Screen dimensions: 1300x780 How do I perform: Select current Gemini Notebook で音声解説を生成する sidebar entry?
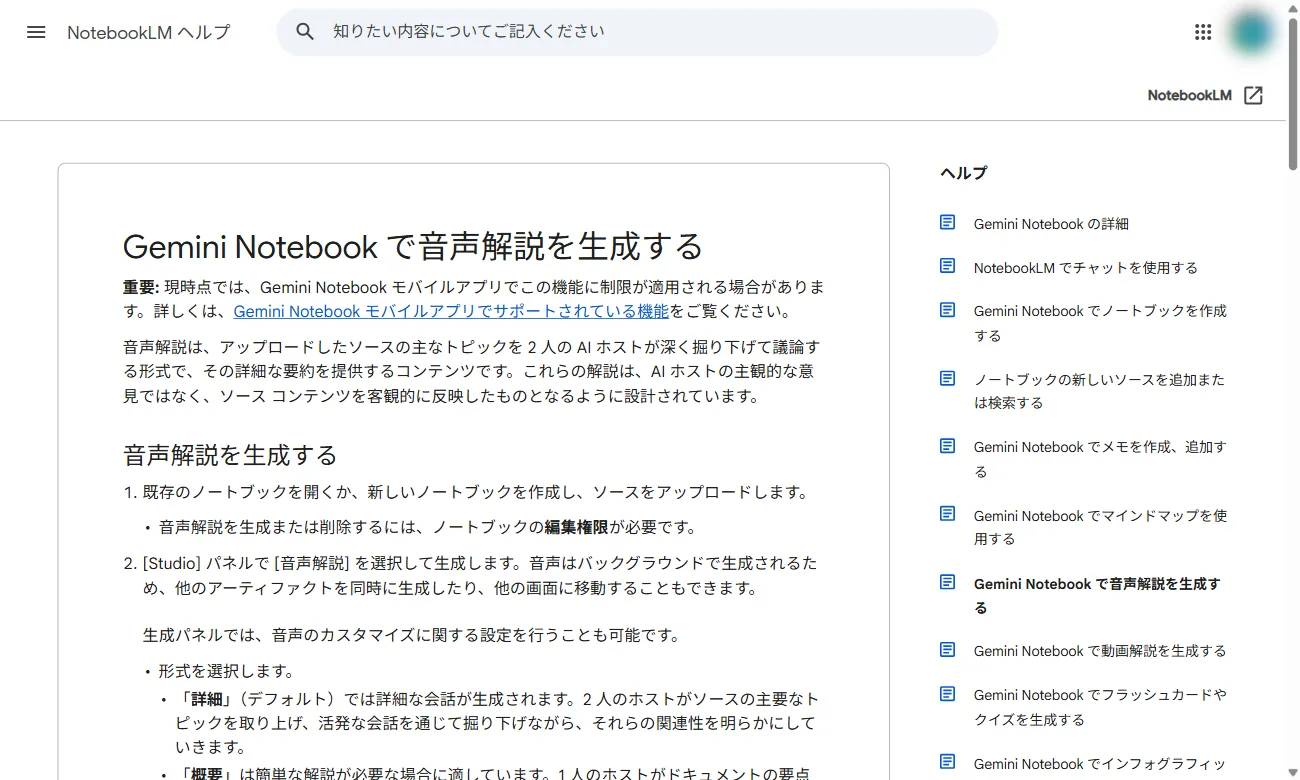click(1097, 595)
